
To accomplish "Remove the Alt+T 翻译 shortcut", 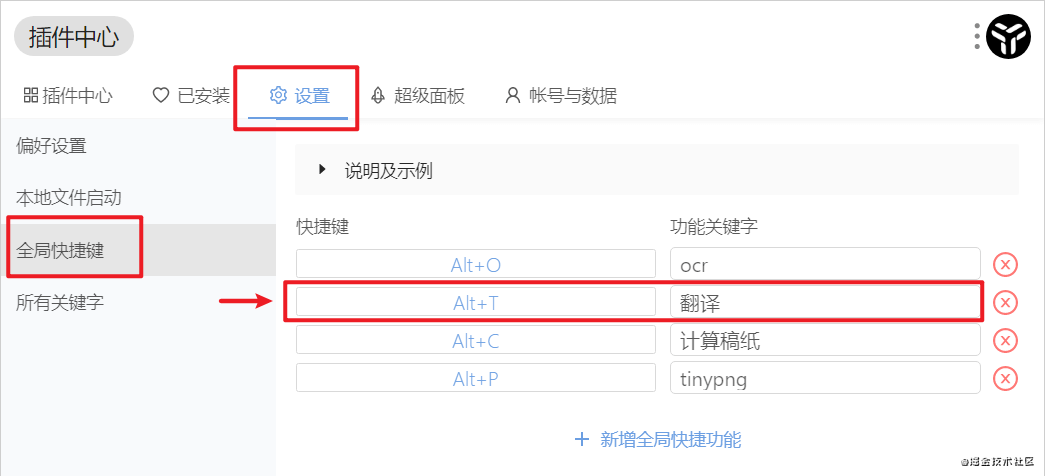I will pos(1005,303).
